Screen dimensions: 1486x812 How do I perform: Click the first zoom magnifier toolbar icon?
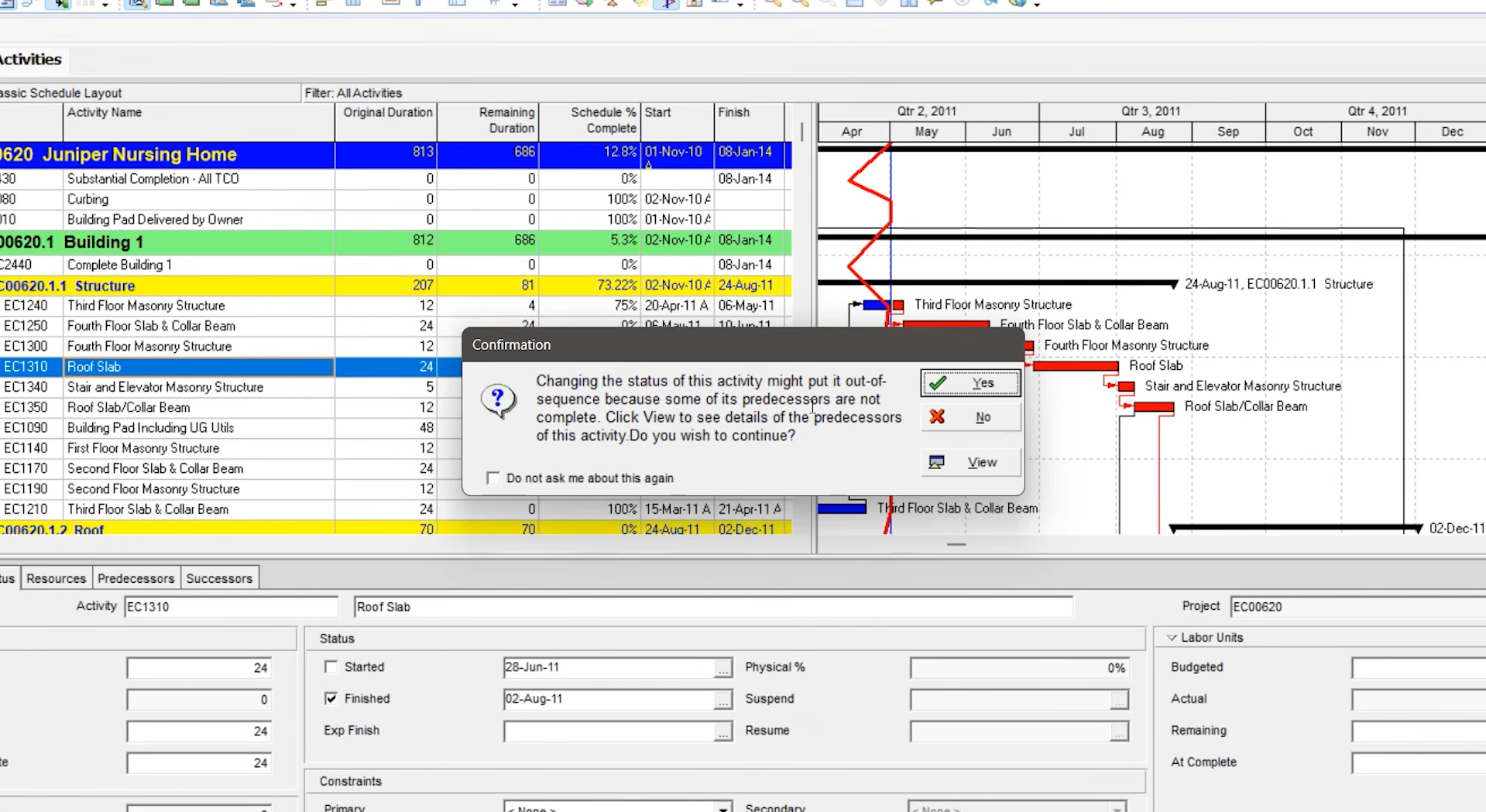(772, 3)
